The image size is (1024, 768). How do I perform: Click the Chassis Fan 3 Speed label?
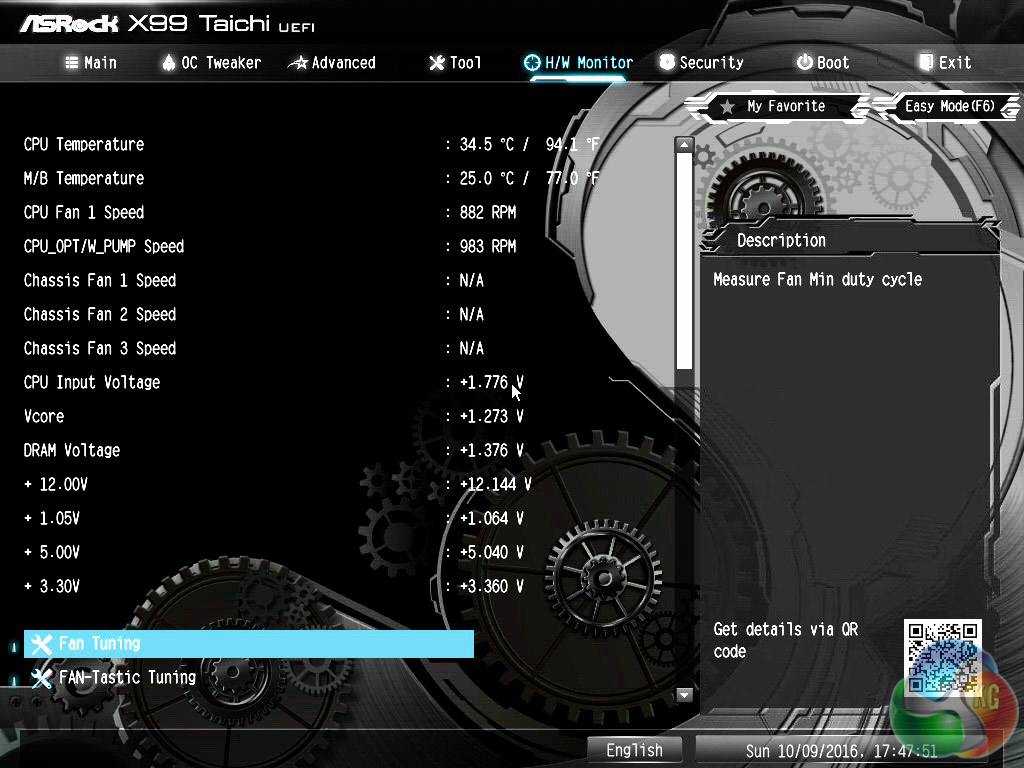point(100,348)
